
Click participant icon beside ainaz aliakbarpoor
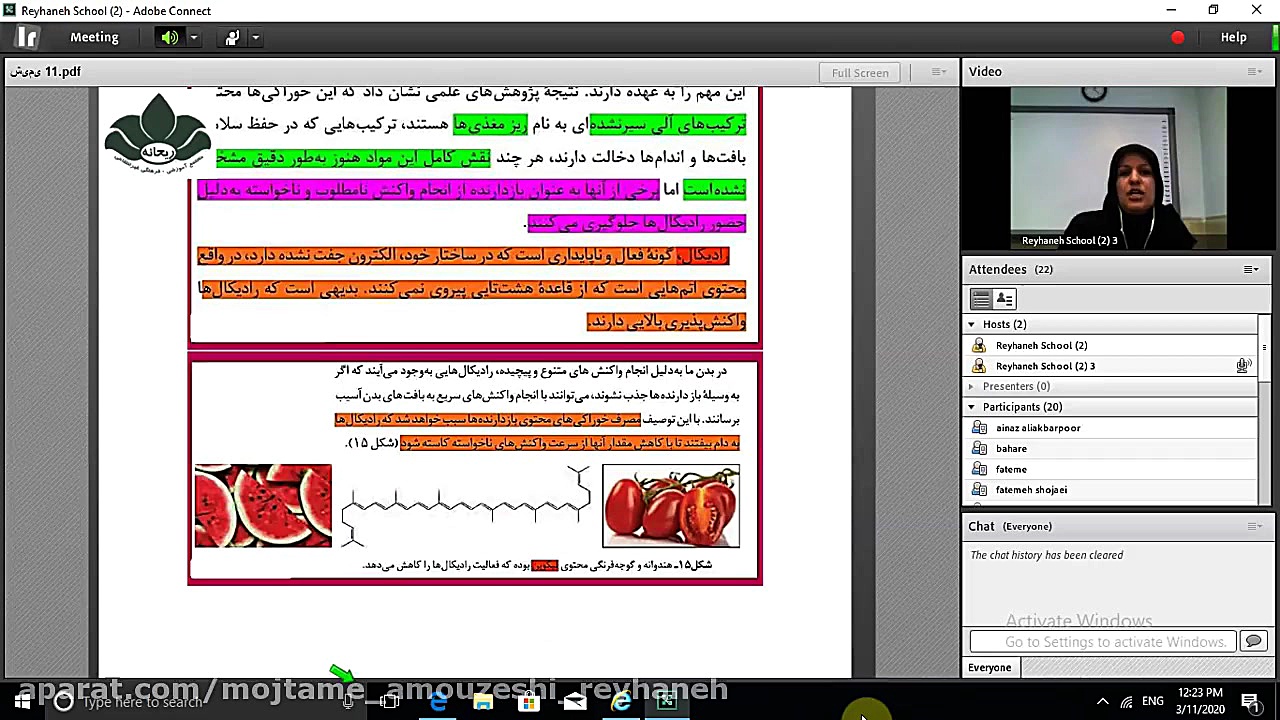pos(979,428)
